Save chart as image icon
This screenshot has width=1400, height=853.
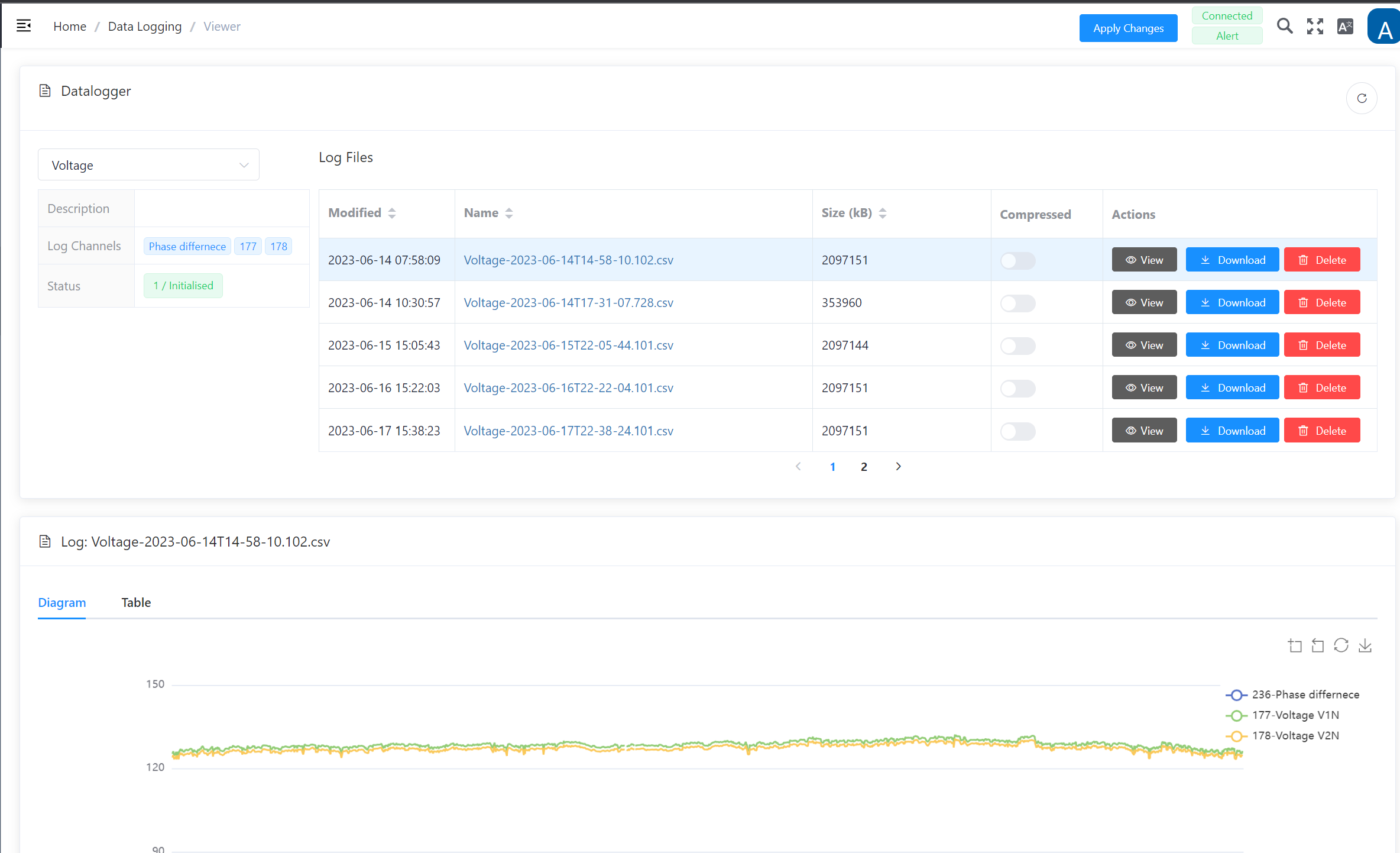pyautogui.click(x=1365, y=645)
